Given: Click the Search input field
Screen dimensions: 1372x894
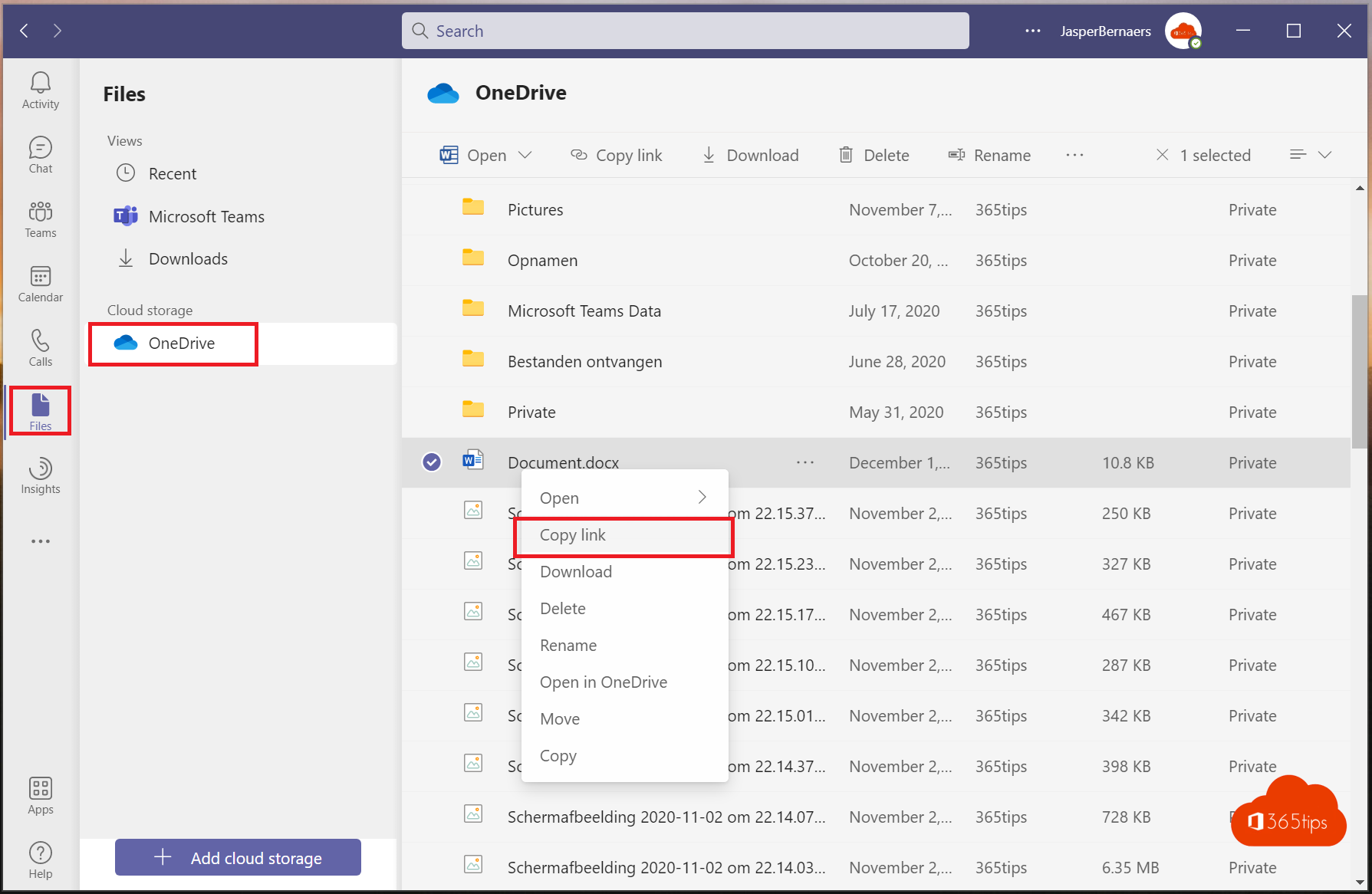Looking at the screenshot, I should (685, 31).
